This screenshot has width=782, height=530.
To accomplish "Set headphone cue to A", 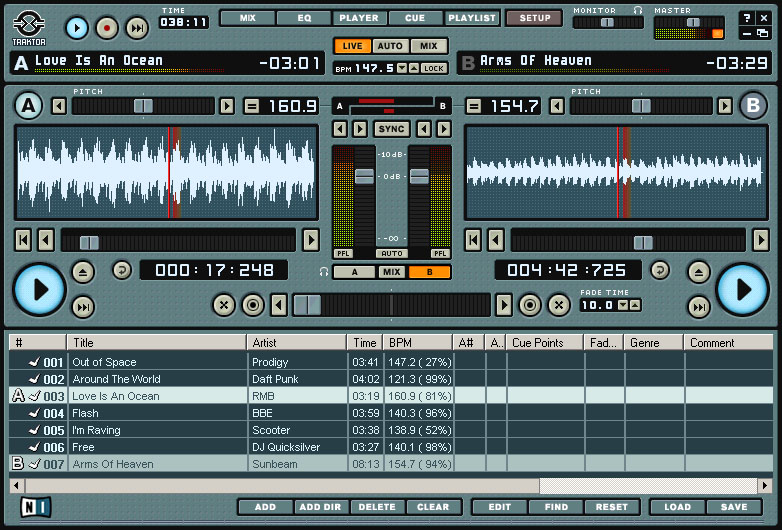I will pyautogui.click(x=354, y=272).
